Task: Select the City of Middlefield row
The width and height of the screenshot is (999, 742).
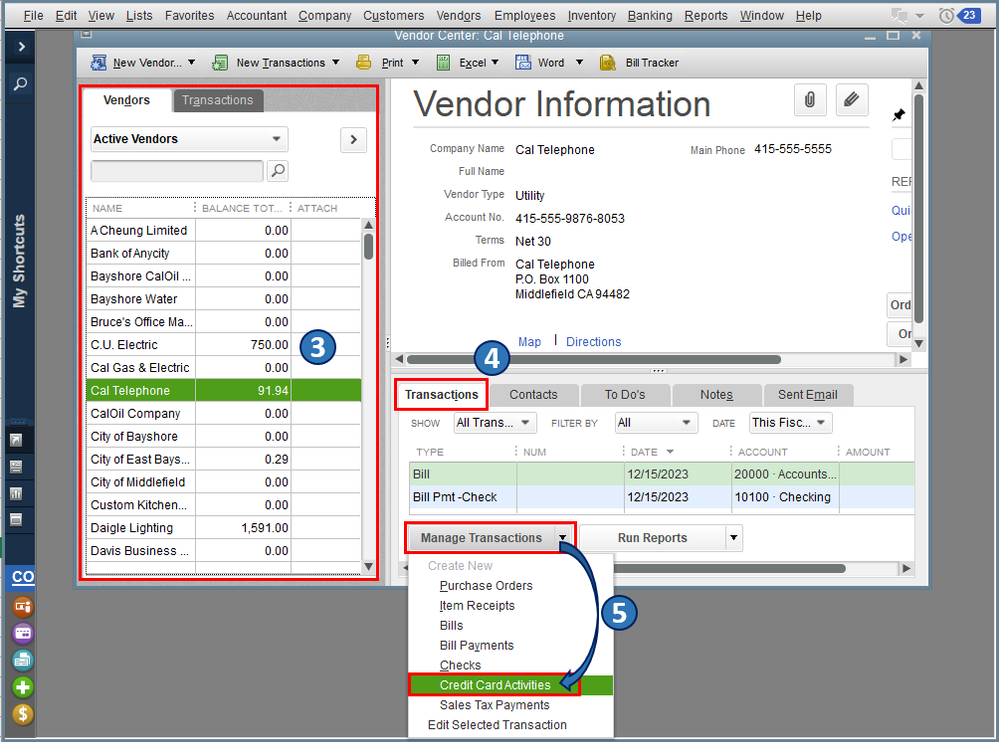Action: pos(224,482)
